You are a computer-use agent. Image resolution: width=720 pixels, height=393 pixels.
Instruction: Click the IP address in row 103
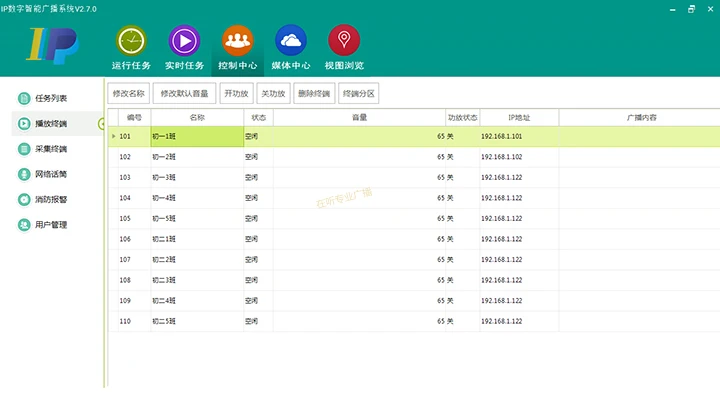click(501, 177)
